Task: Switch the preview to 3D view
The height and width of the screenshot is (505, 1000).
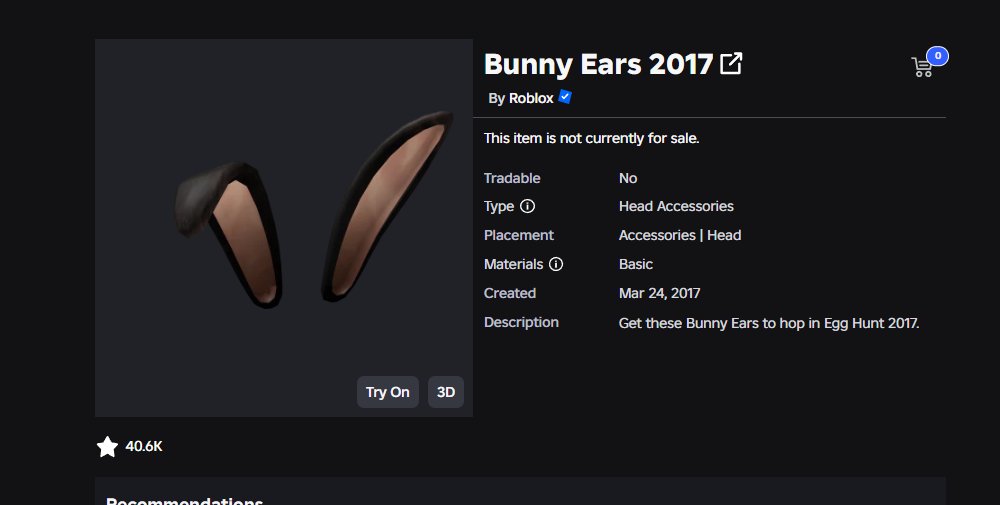Action: (x=446, y=392)
